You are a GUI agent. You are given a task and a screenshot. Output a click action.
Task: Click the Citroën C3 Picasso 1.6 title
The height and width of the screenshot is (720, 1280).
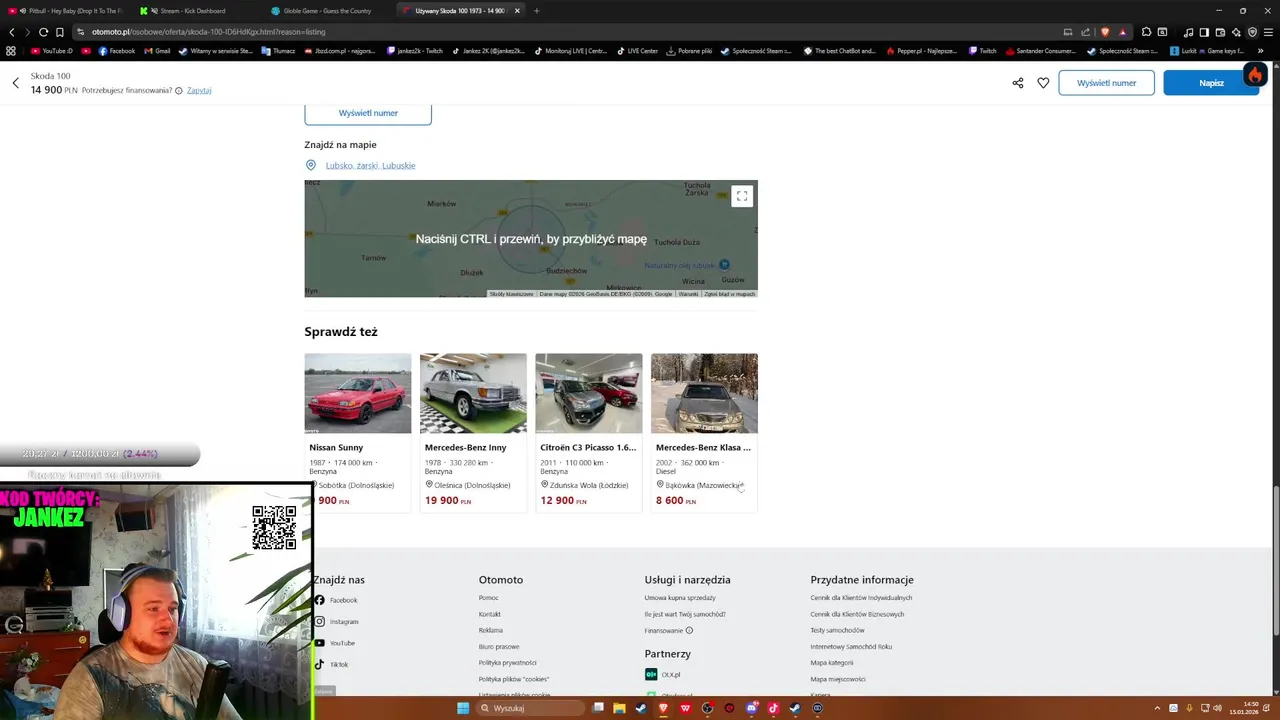pos(588,447)
